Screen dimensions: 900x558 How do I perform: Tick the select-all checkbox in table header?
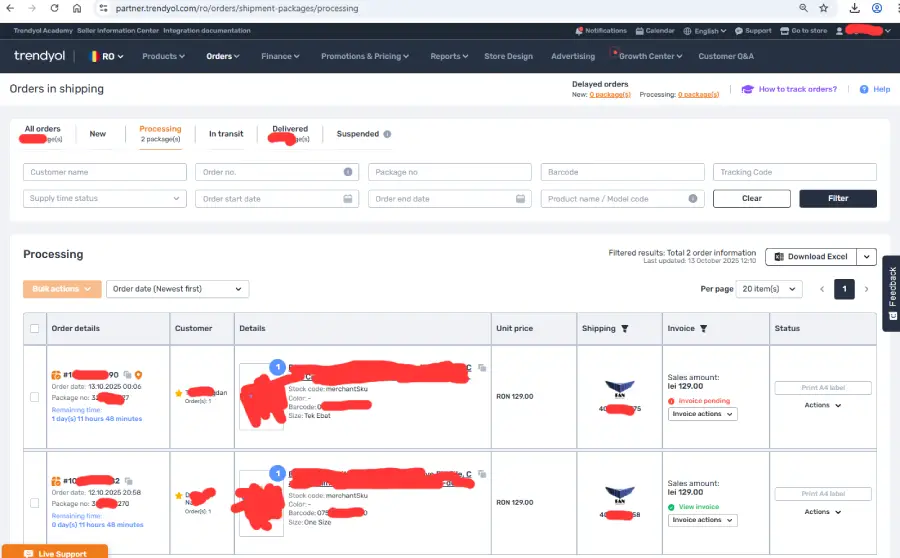[35, 328]
